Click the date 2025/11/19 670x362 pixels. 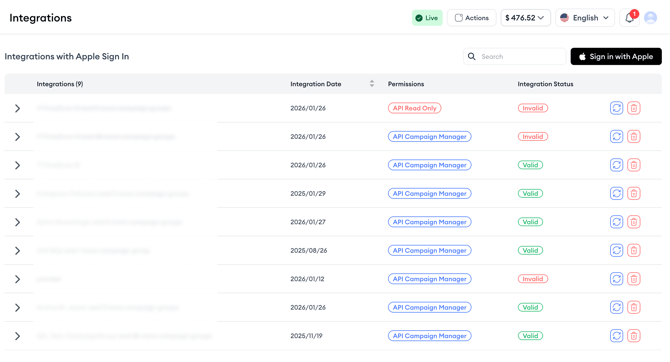click(x=306, y=336)
